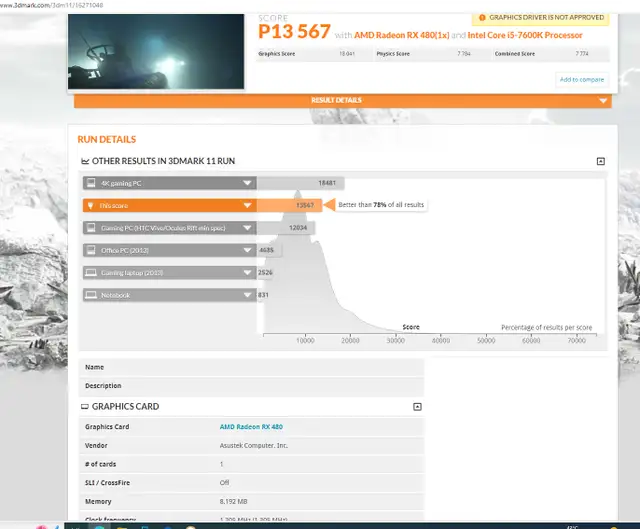Click the browser address bar URL
This screenshot has height=529, width=640.
coord(51,5)
